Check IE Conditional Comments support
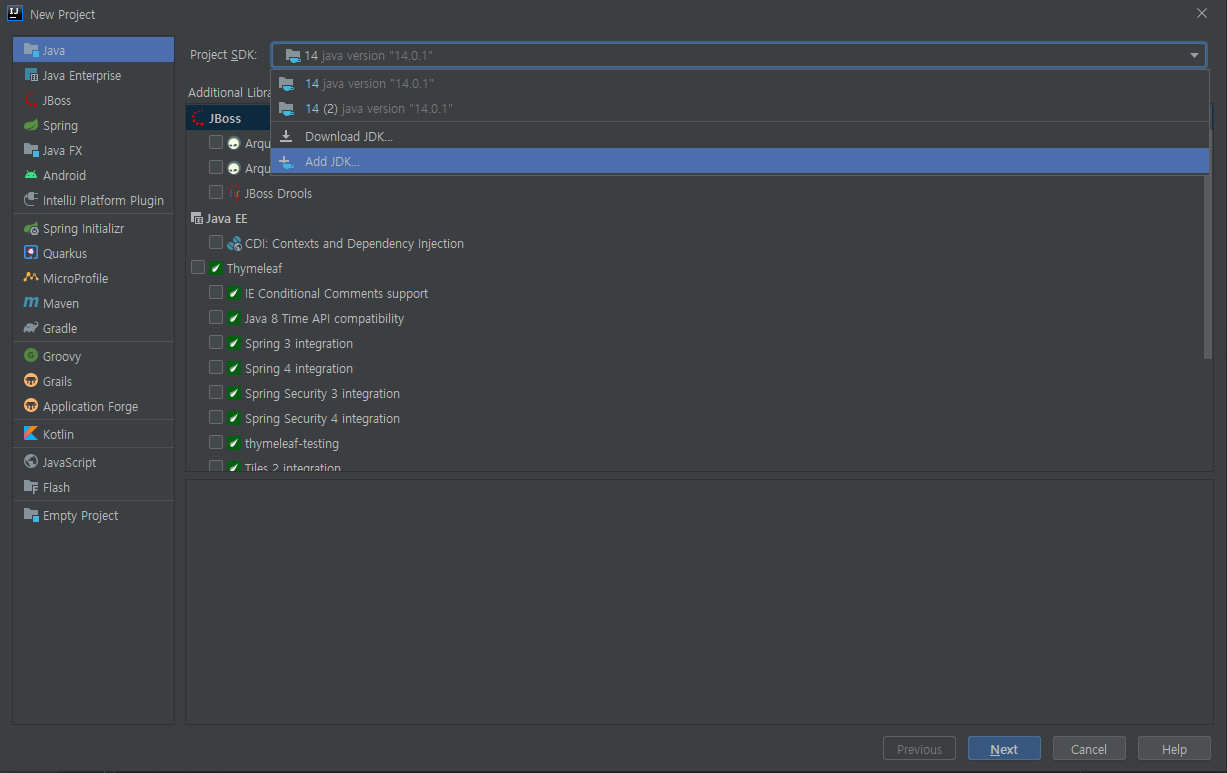The height and width of the screenshot is (773, 1227). tap(216, 292)
